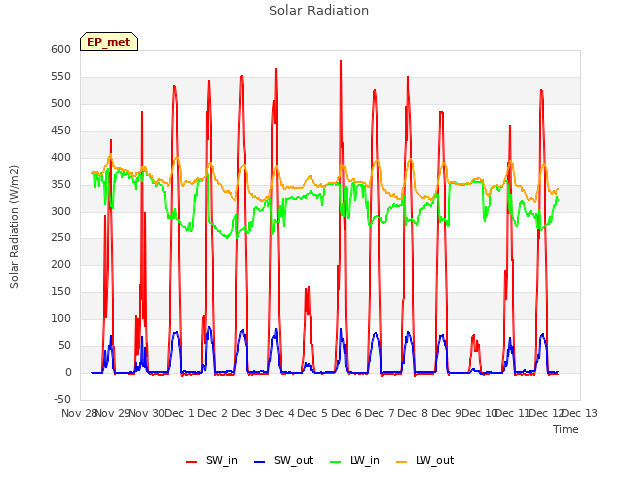Click the 300 y-axis tick label

pos(61,211)
